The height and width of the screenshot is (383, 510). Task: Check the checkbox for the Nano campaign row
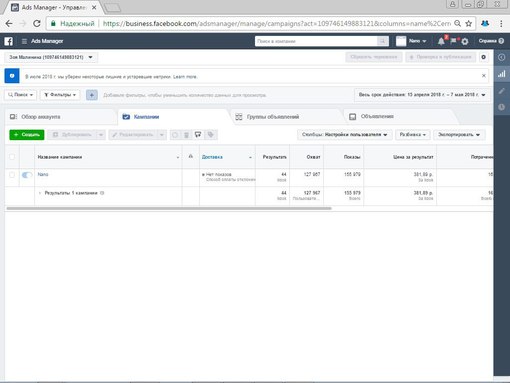tap(12, 175)
